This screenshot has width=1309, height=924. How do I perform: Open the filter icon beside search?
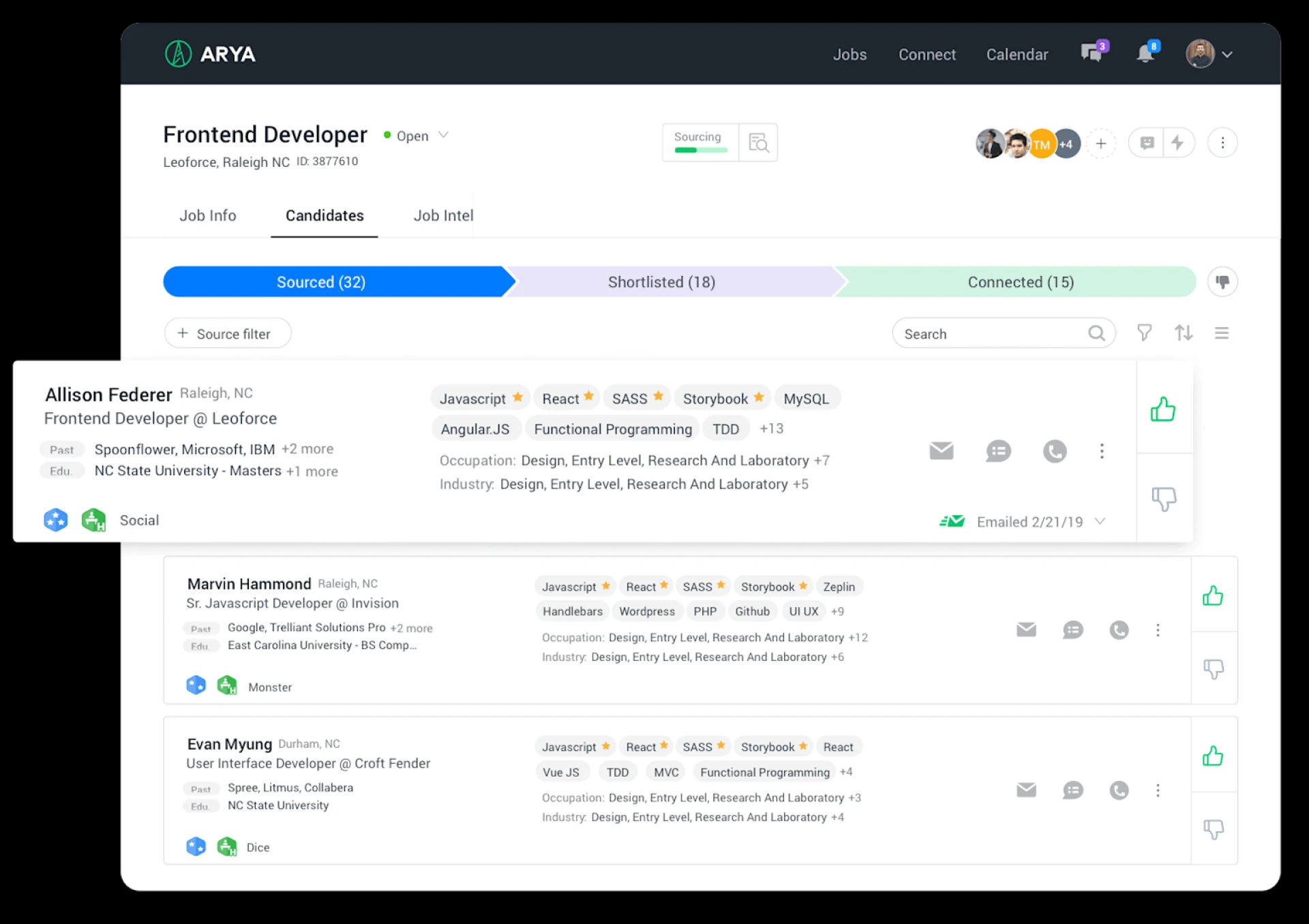tap(1144, 333)
